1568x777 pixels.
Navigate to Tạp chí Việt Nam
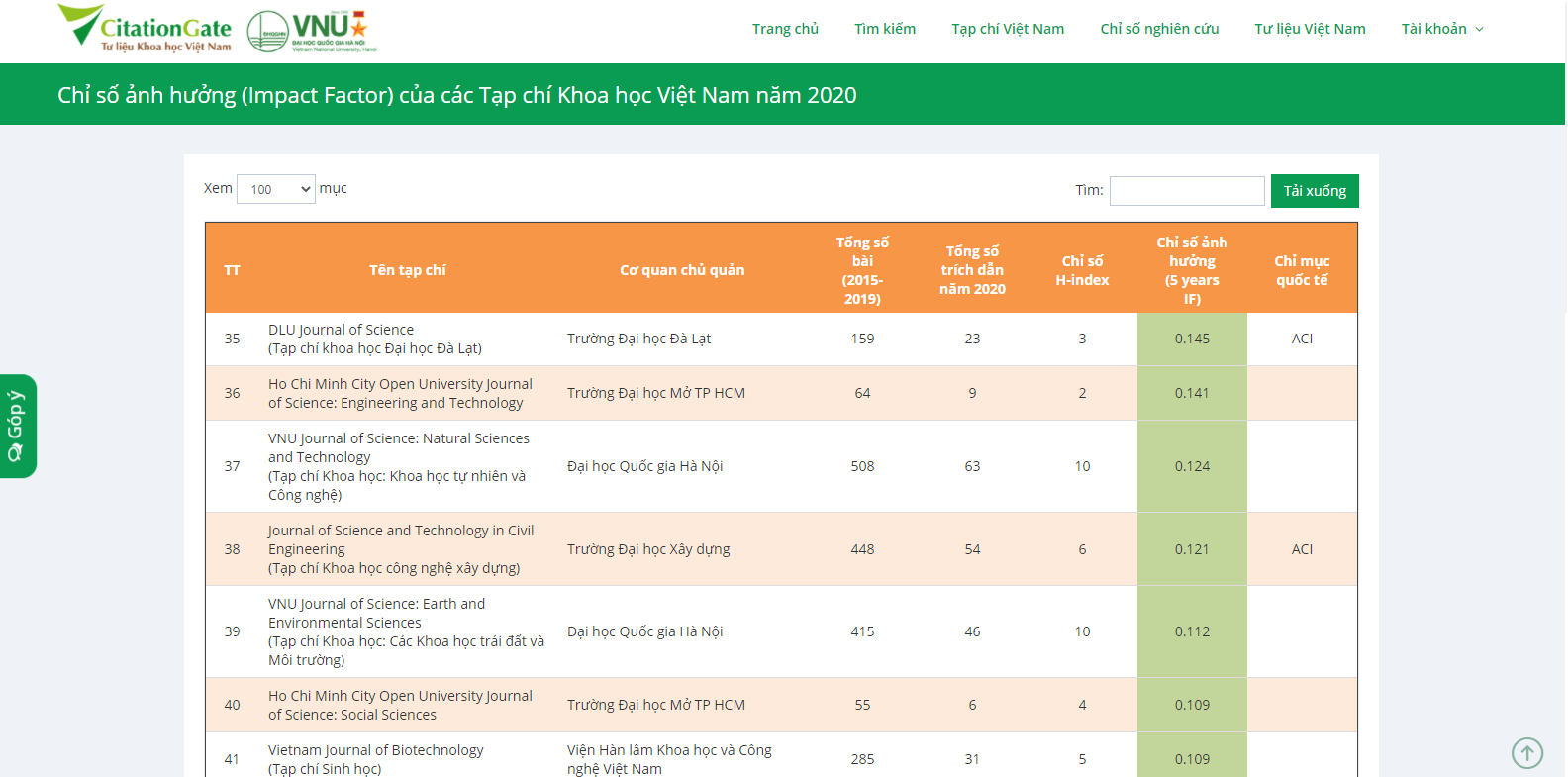pos(1008,29)
